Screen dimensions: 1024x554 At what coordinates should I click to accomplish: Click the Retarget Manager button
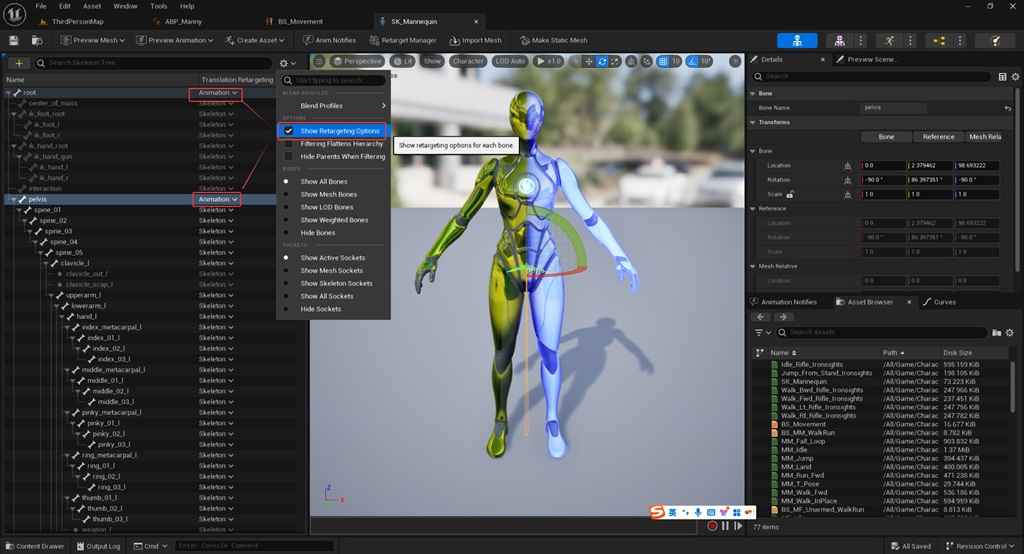coord(402,41)
